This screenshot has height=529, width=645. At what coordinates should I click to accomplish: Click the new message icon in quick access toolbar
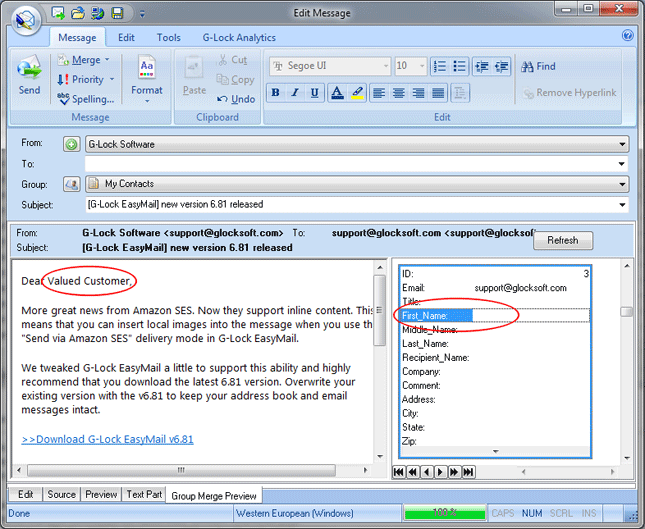[58, 13]
